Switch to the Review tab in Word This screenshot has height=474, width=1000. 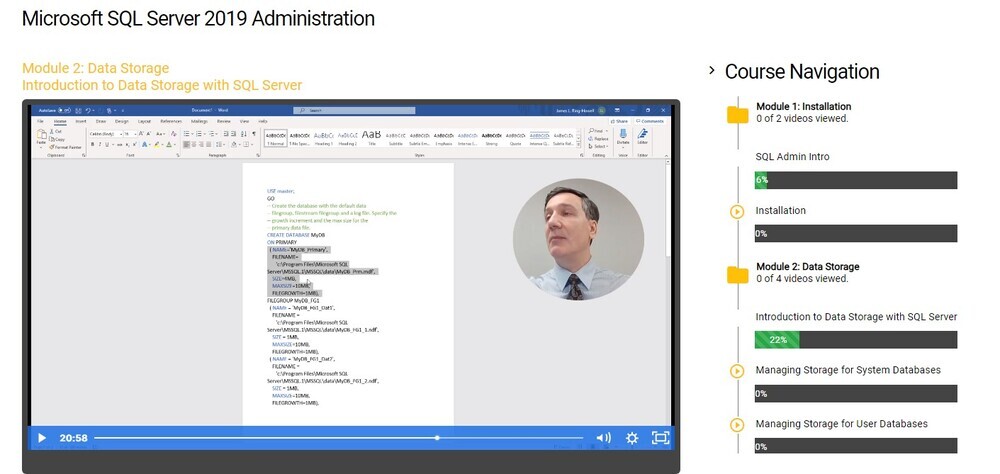click(x=224, y=121)
